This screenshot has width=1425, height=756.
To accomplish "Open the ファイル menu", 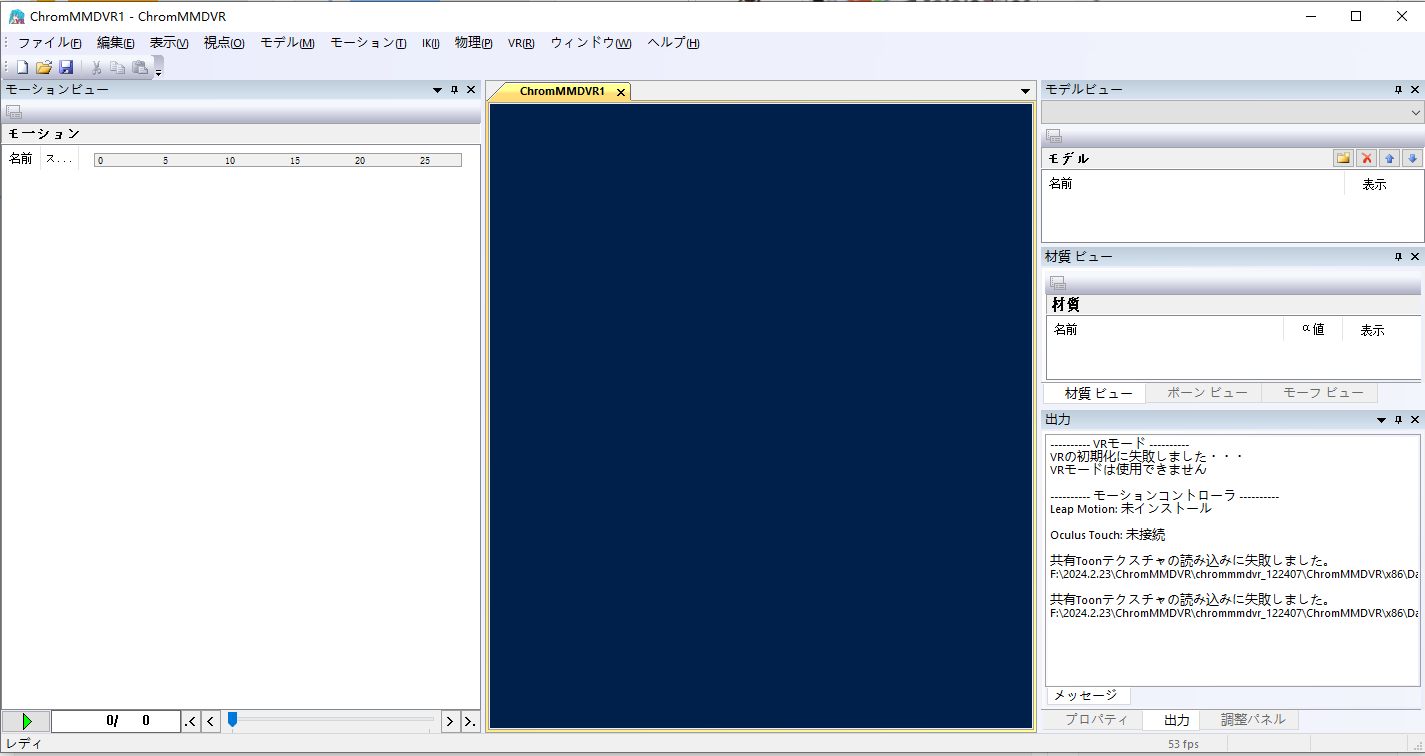I will (x=49, y=43).
